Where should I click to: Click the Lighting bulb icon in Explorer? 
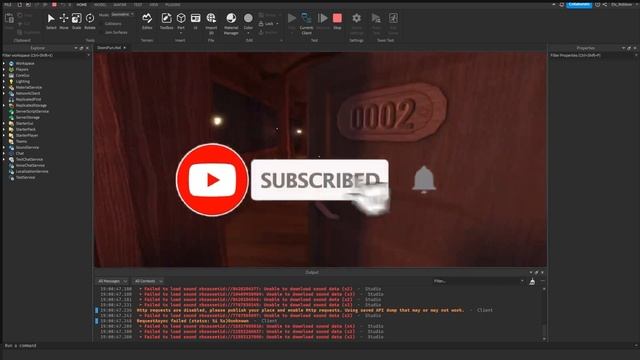(11, 81)
